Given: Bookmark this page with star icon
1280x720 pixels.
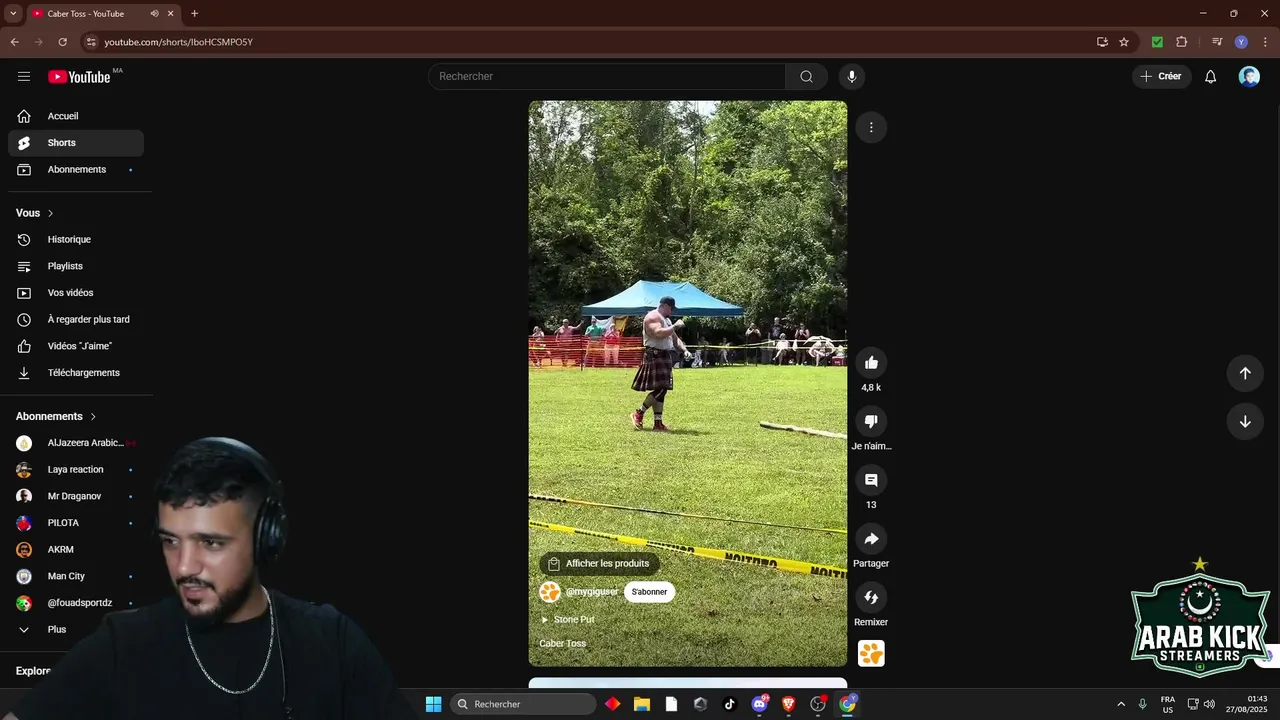Looking at the screenshot, I should (1124, 42).
